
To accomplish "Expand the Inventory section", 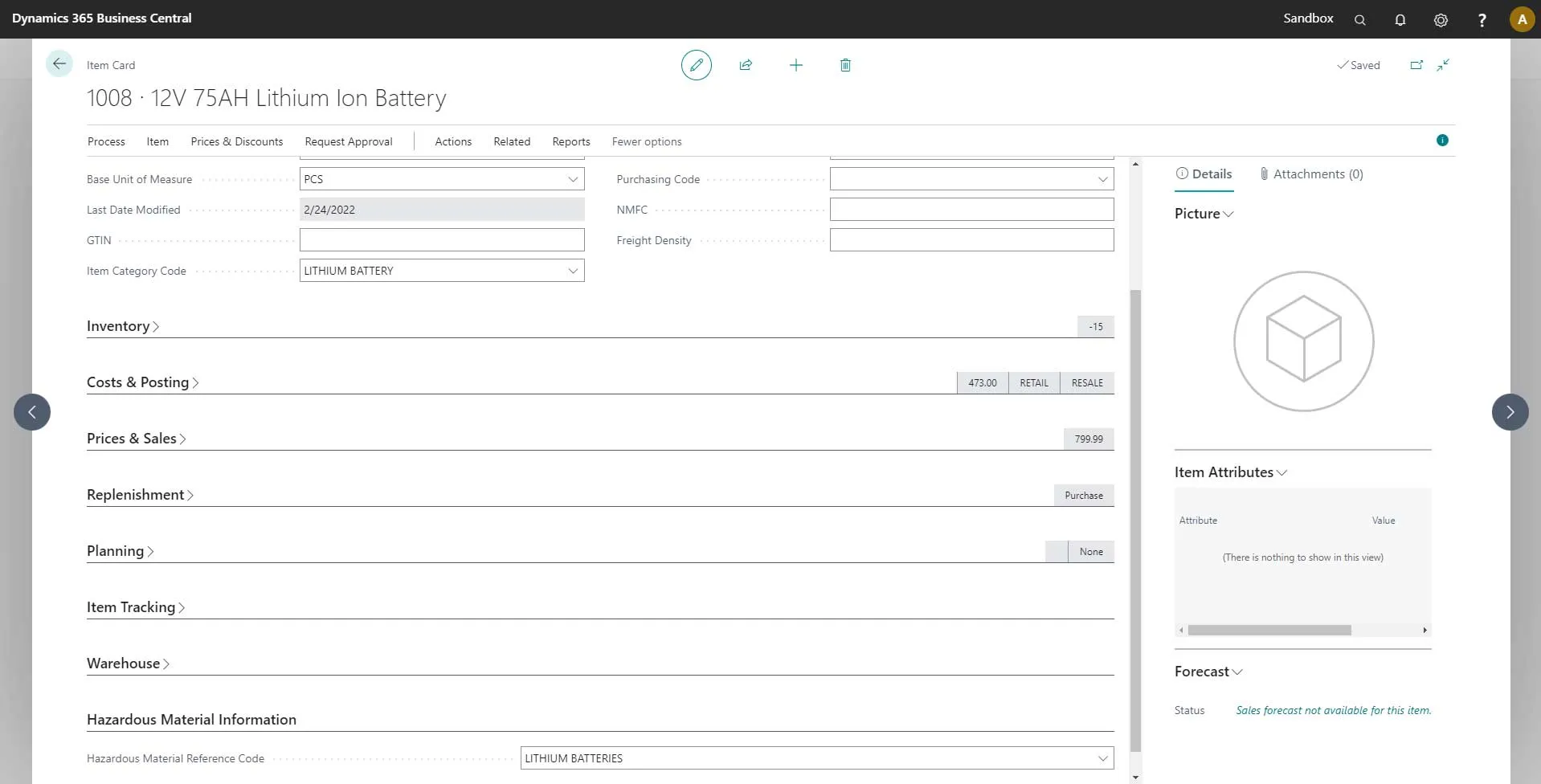I will point(122,326).
